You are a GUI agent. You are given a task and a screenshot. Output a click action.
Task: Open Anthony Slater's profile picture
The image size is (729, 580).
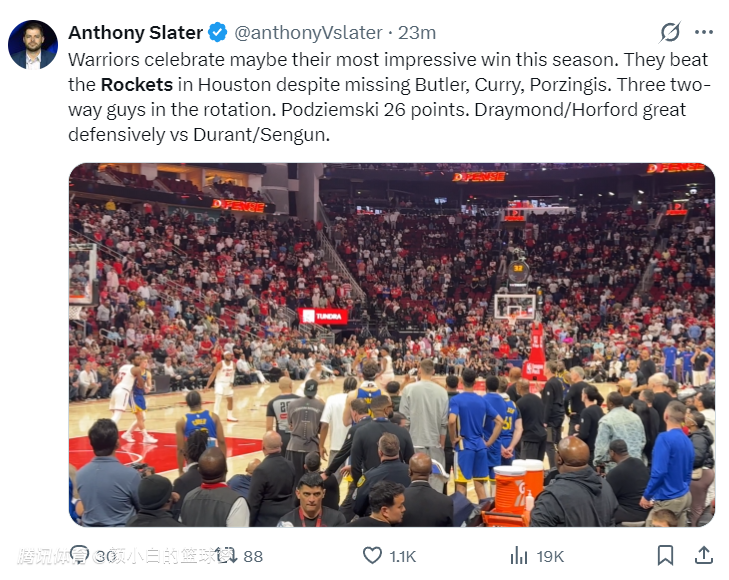pos(33,45)
